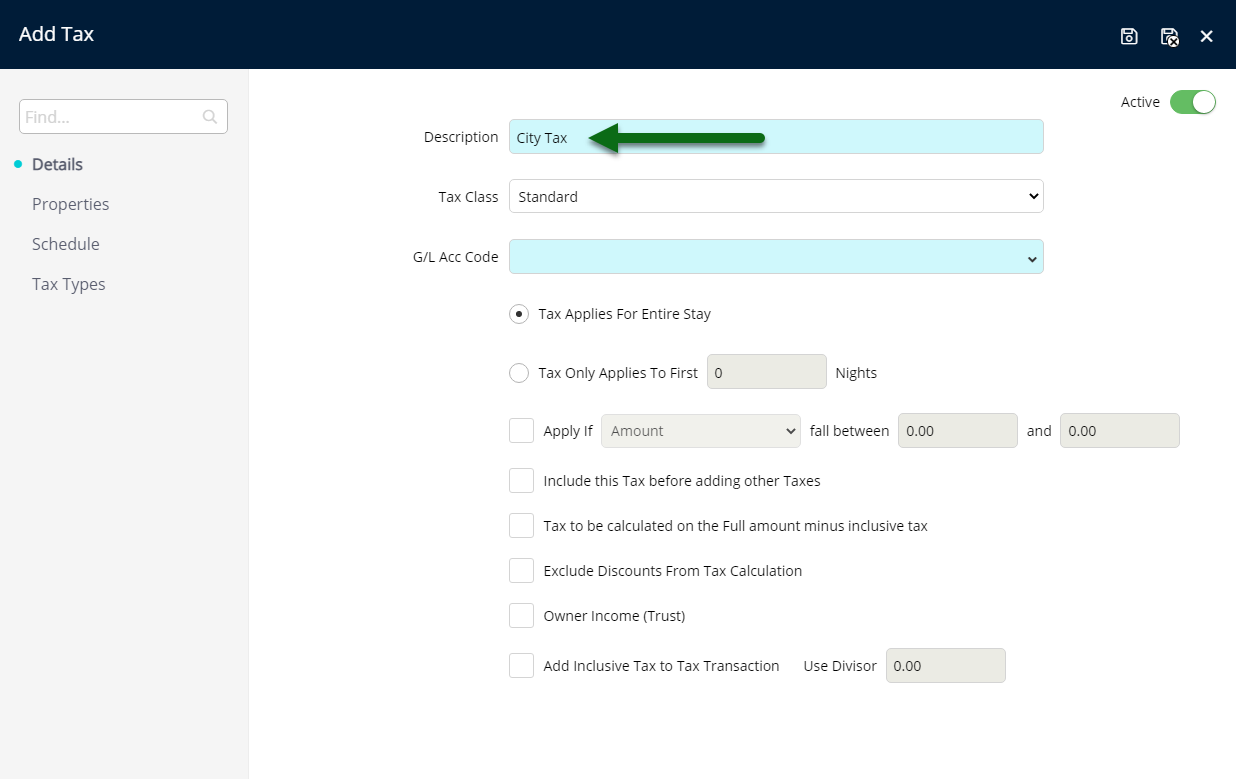Enable Add Inclusive Tax to Tax Transaction

[521, 666]
